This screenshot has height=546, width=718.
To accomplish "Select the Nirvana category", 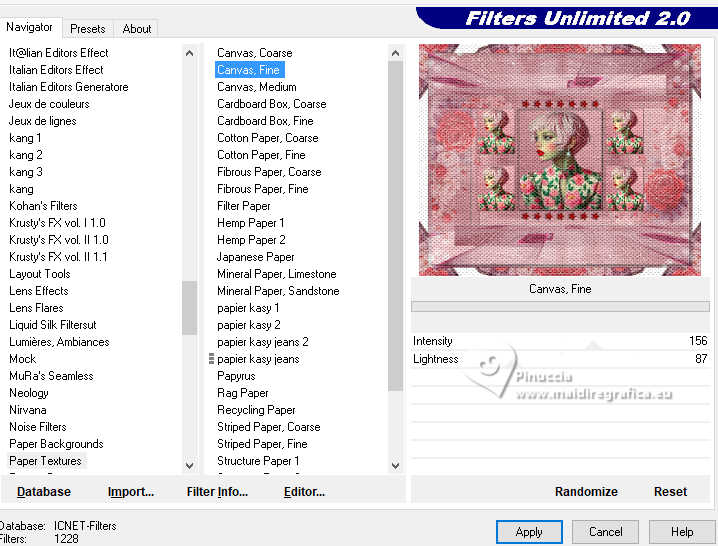I will point(28,410).
